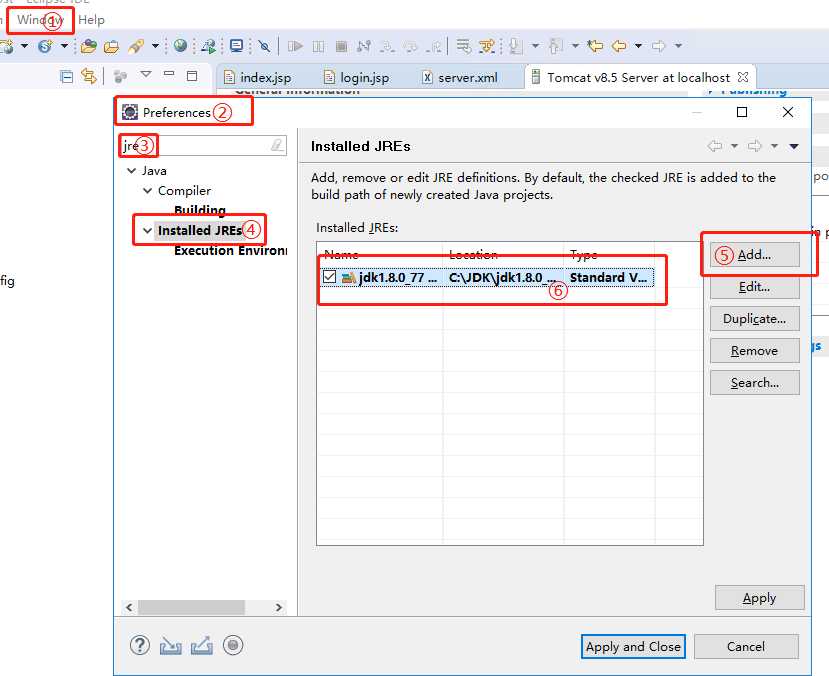
Task: Click the main toolbar Back arrow icon
Action: [x=619, y=46]
